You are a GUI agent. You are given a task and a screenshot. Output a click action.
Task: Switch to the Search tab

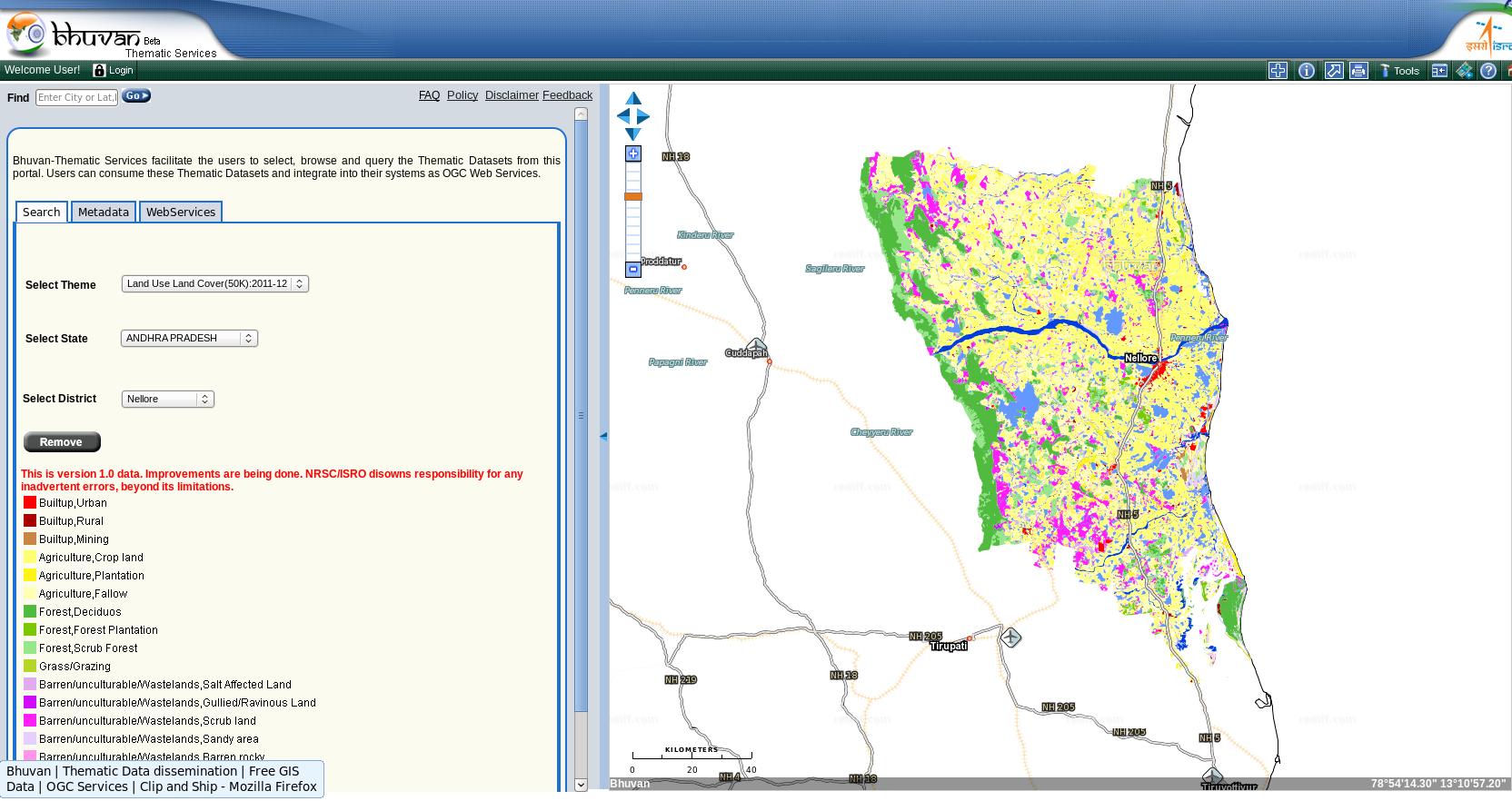[x=42, y=212]
